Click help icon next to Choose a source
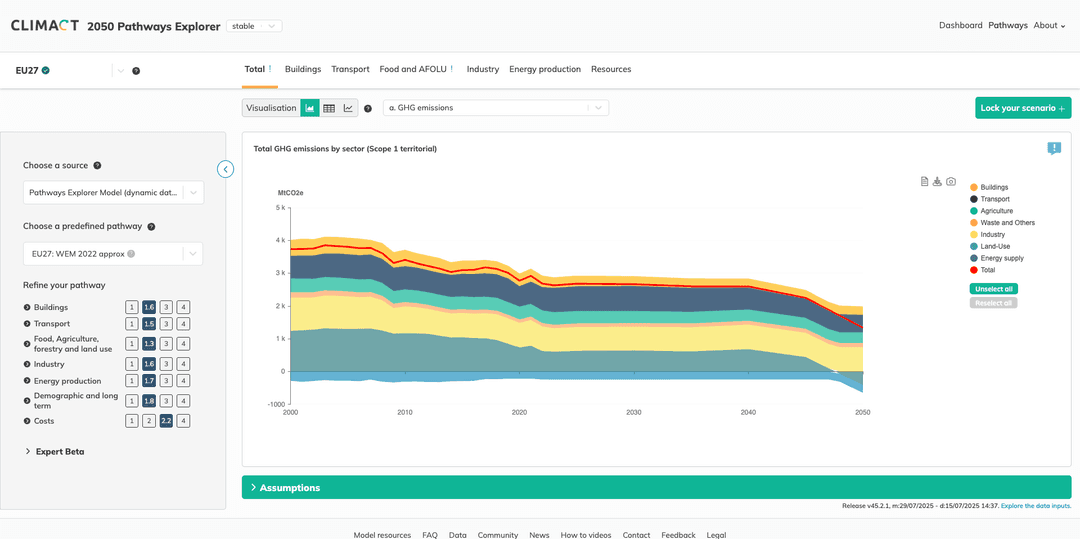Image resolution: width=1080 pixels, height=539 pixels. click(97, 166)
